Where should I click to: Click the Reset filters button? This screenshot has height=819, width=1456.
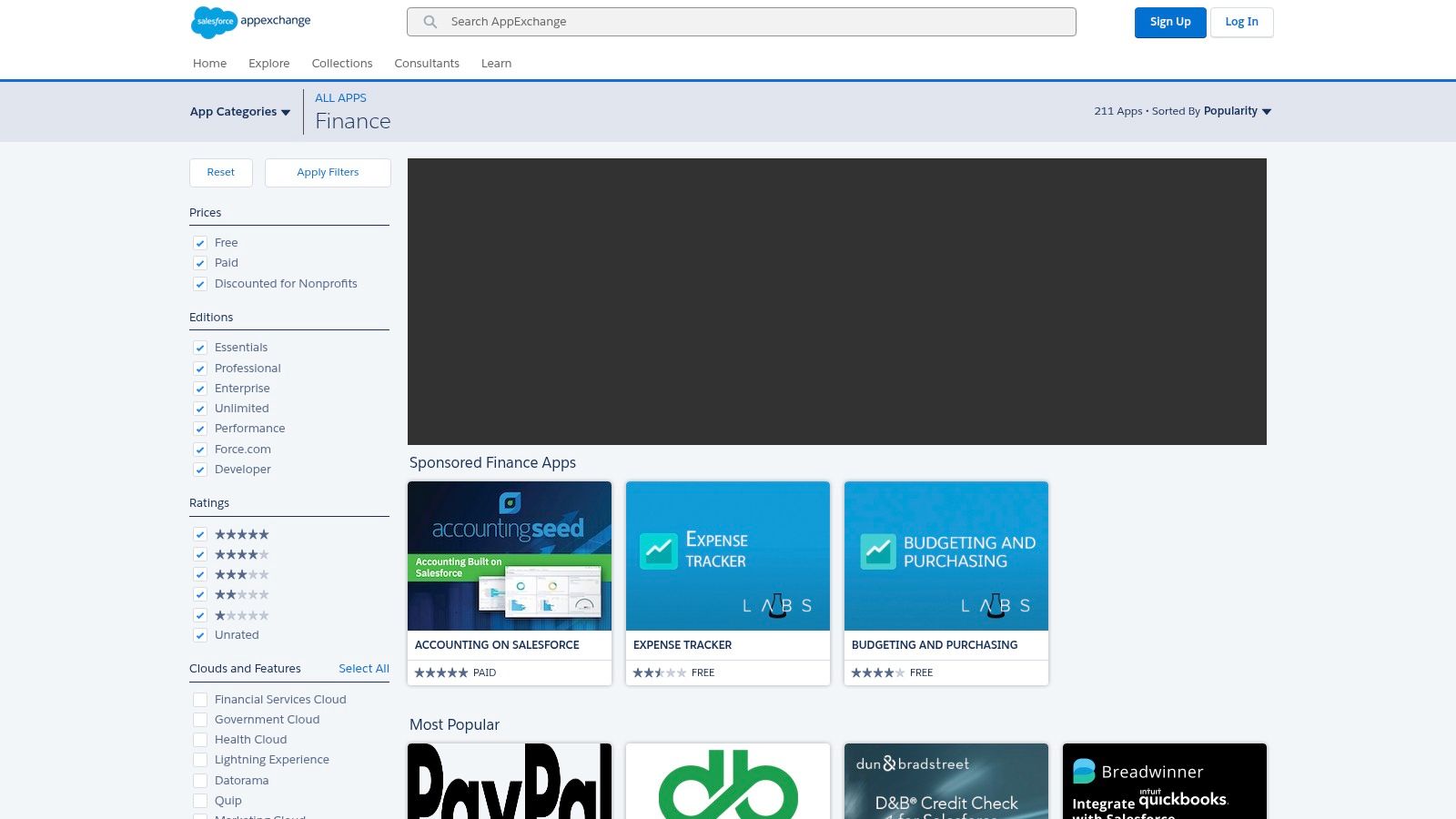pyautogui.click(x=221, y=173)
